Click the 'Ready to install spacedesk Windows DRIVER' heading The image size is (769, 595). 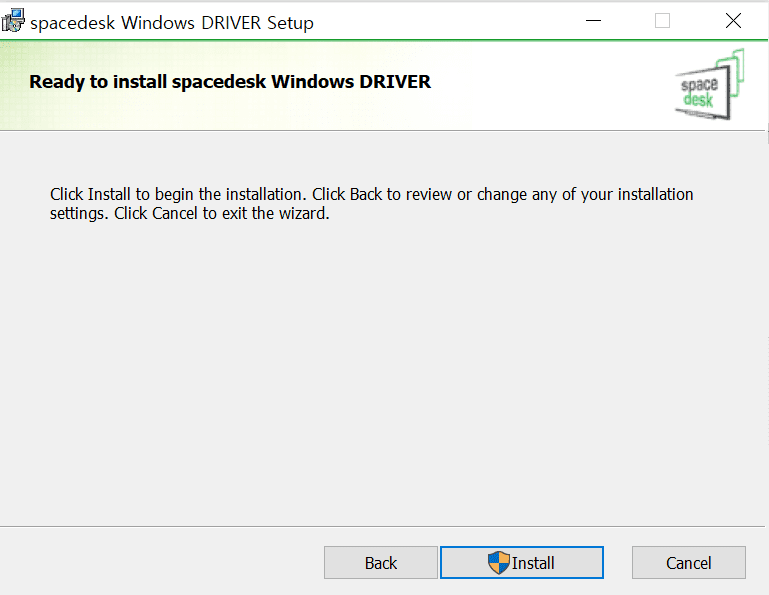(230, 81)
